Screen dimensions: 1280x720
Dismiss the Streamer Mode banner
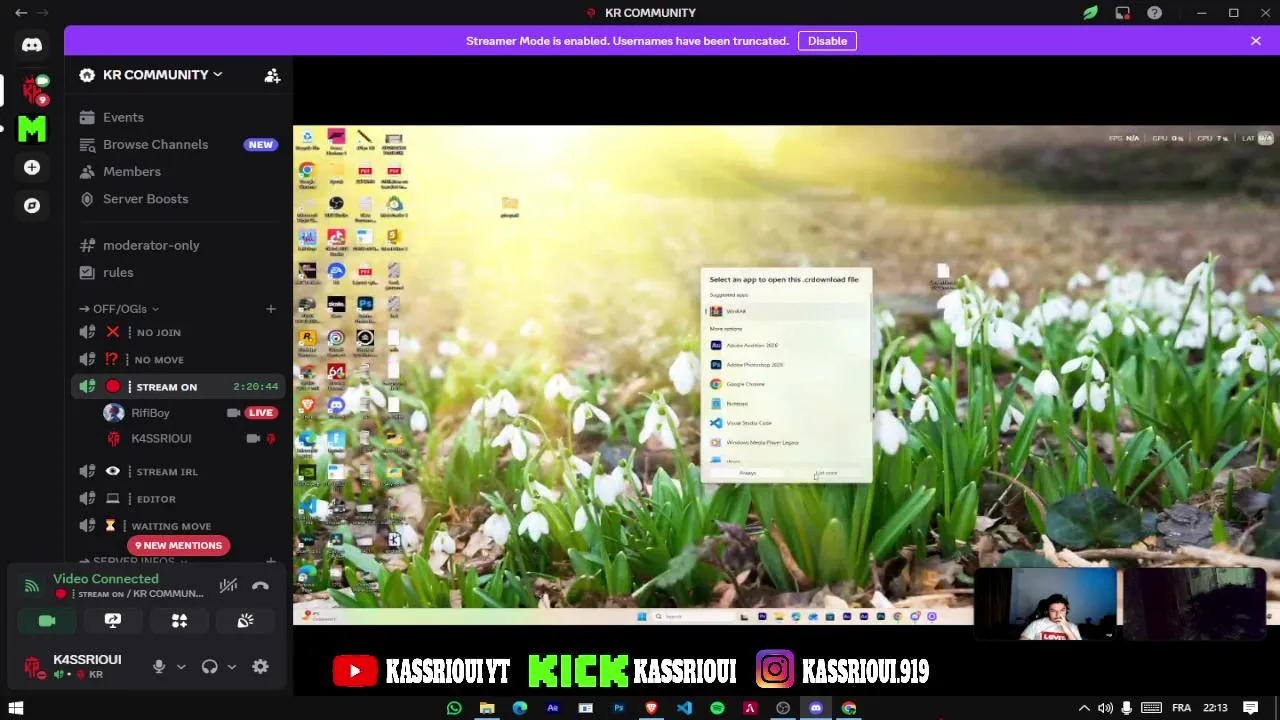(x=1256, y=41)
